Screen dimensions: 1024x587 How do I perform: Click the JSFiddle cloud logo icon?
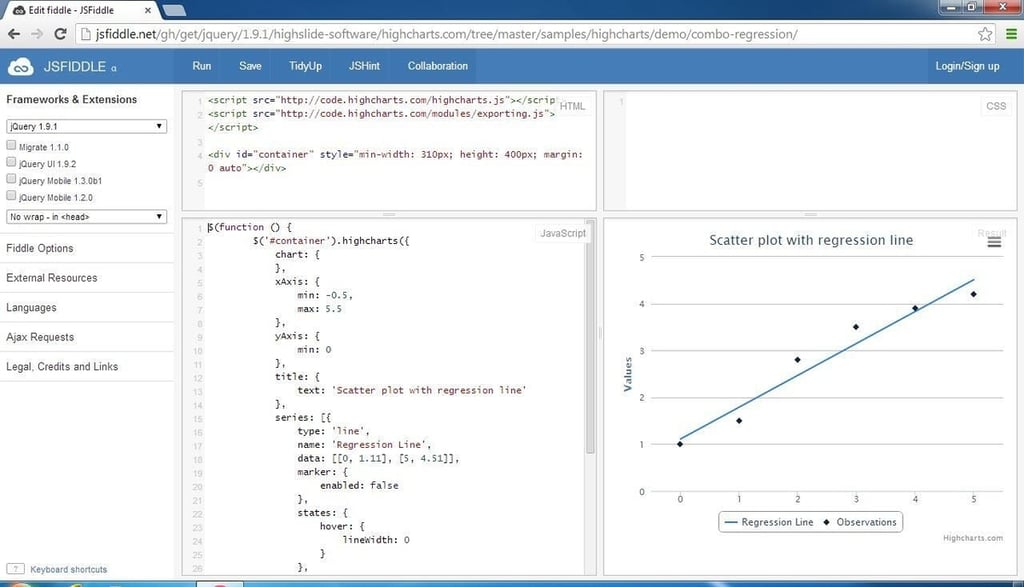(20, 67)
